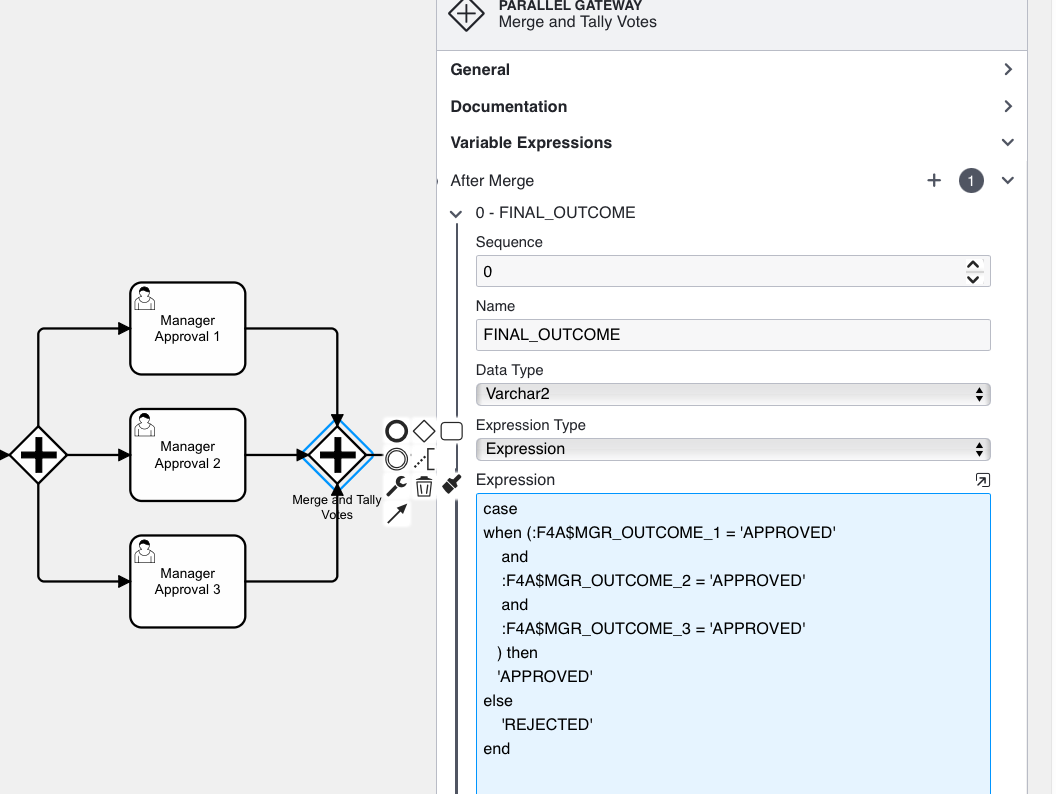Click the paint brush color icon
Image resolution: width=1056 pixels, height=794 pixels.
coord(451,484)
